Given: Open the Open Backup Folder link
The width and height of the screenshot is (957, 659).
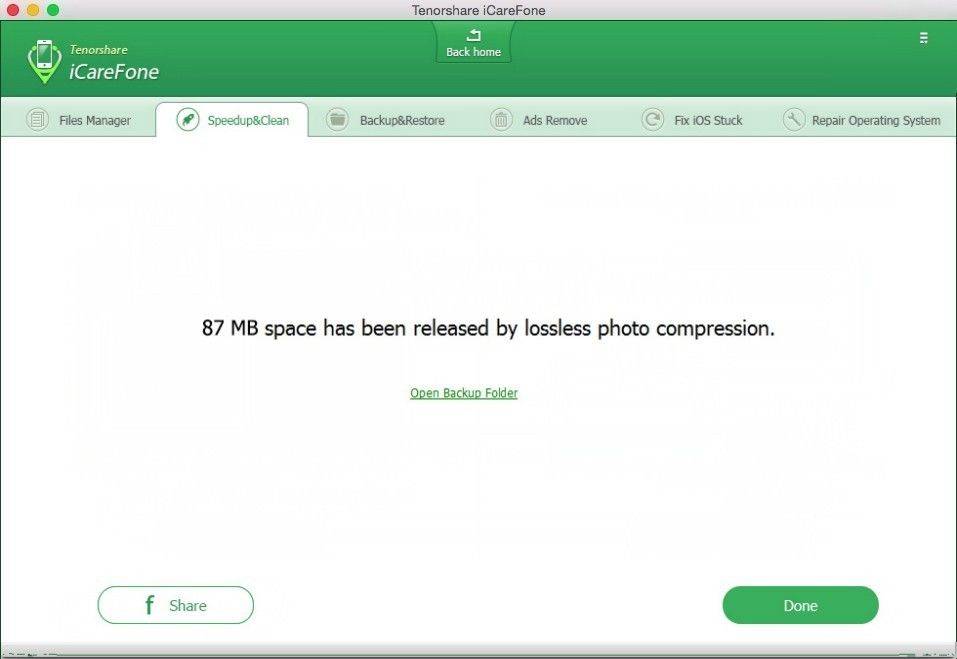Looking at the screenshot, I should point(464,393).
